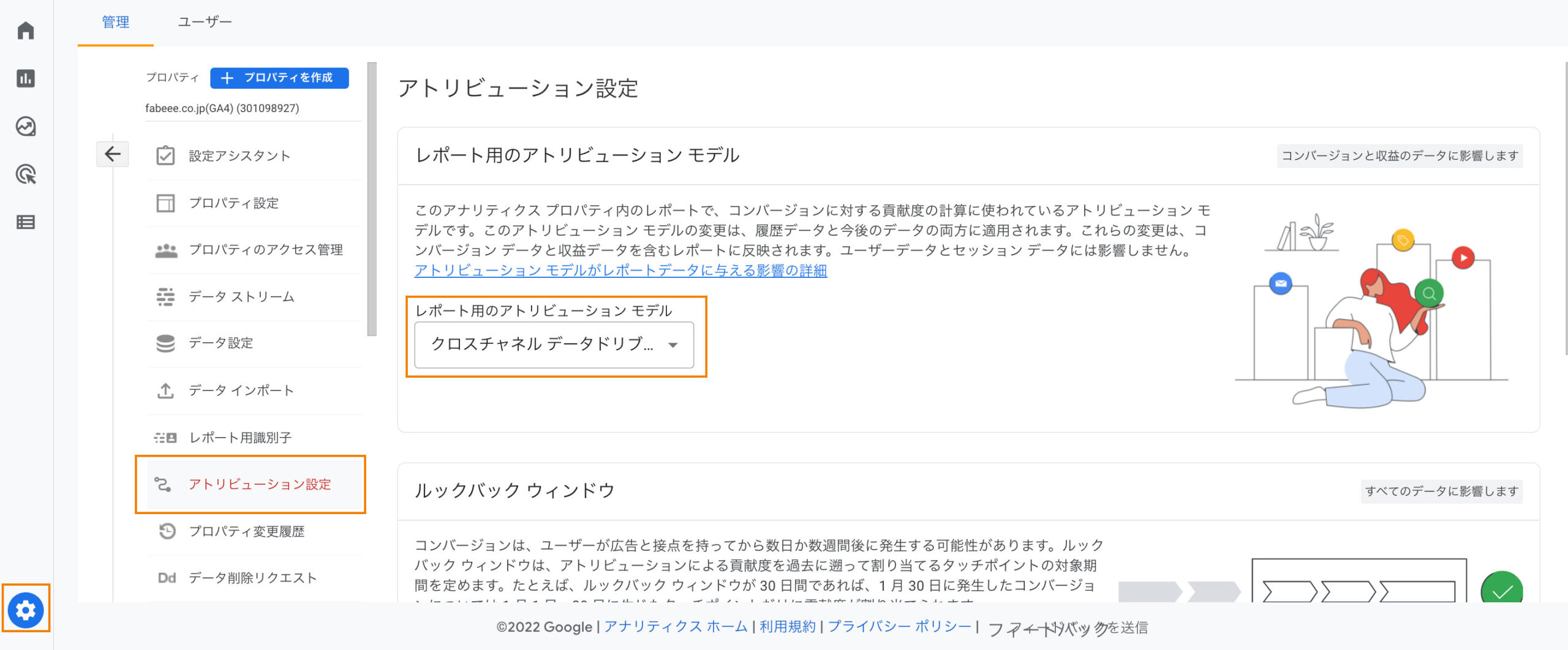Click the プロパティ設定 layout icon
The image size is (1568, 650).
click(x=165, y=203)
